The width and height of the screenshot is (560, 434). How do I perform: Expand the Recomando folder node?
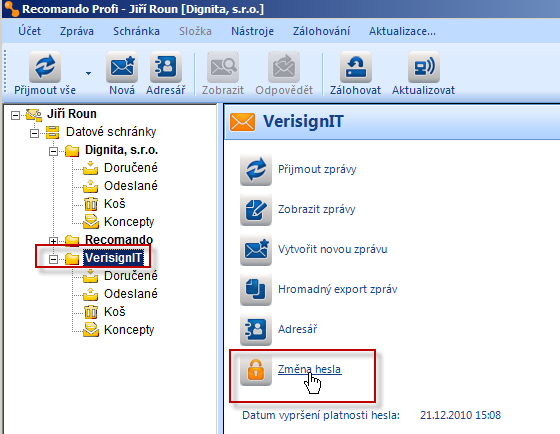[x=53, y=241]
